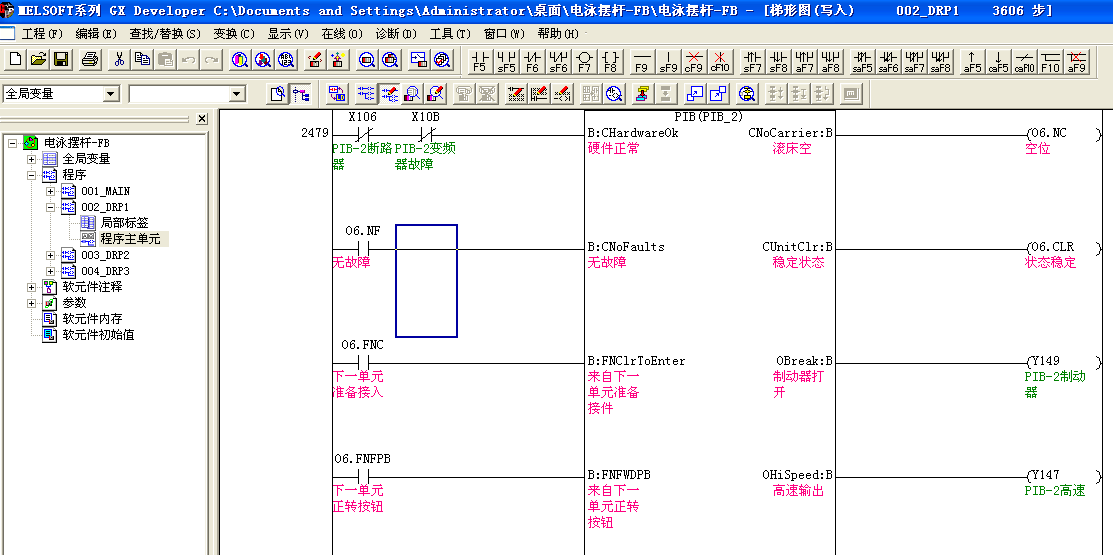Click the Cut scissors icon
This screenshot has height=555, width=1113.
(119, 60)
